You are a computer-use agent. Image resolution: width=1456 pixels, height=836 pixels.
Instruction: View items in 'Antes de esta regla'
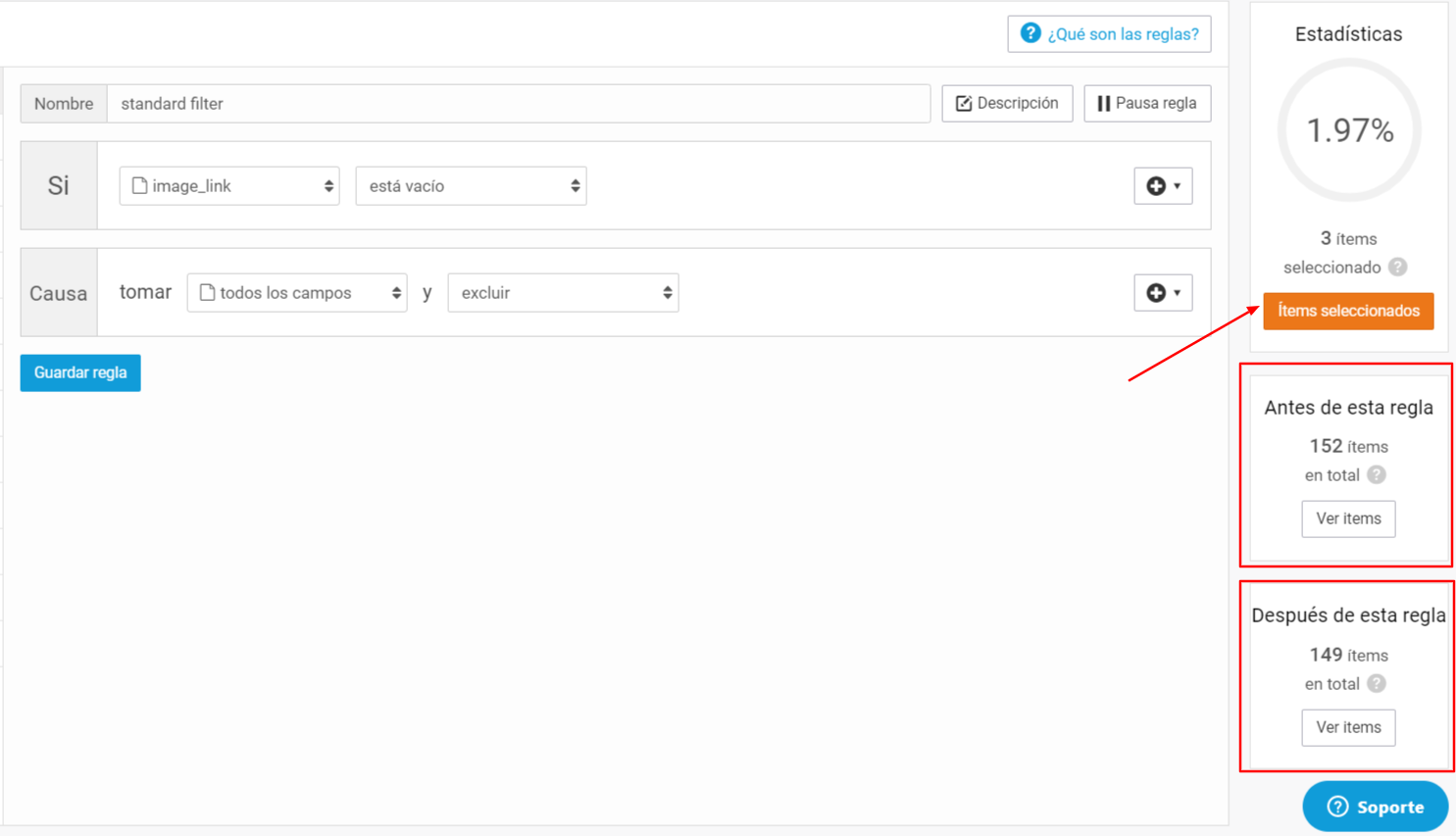pos(1348,518)
